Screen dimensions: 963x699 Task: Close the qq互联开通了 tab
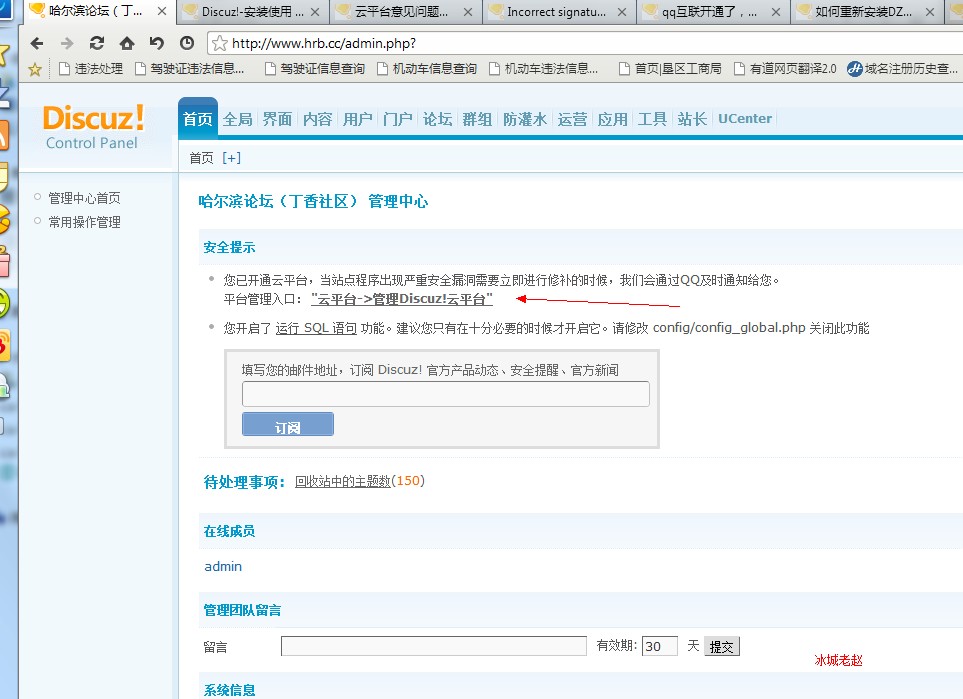click(x=776, y=12)
